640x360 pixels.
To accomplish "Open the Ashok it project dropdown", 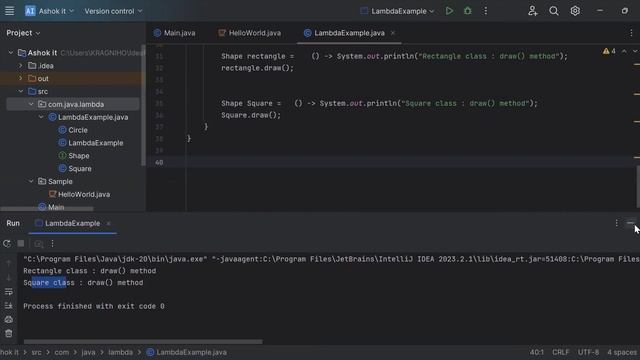I will [50, 11].
